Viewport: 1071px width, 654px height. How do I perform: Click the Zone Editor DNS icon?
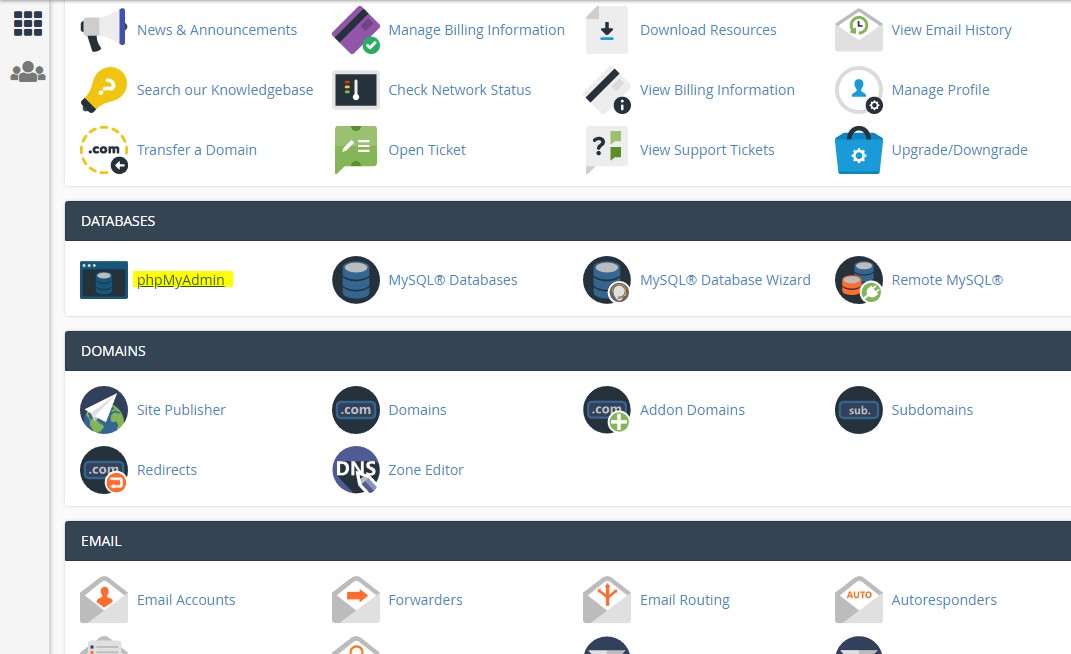coord(356,469)
